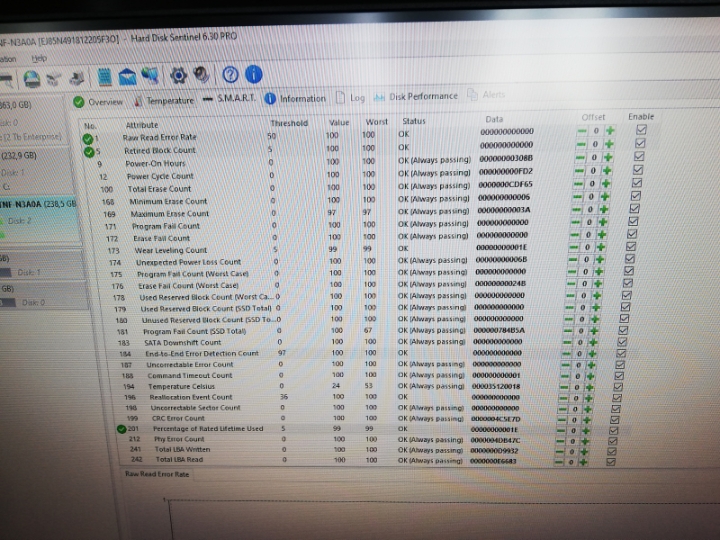
Task: Toggle Enable checkbox for Retired Block Count
Action: tap(640, 143)
